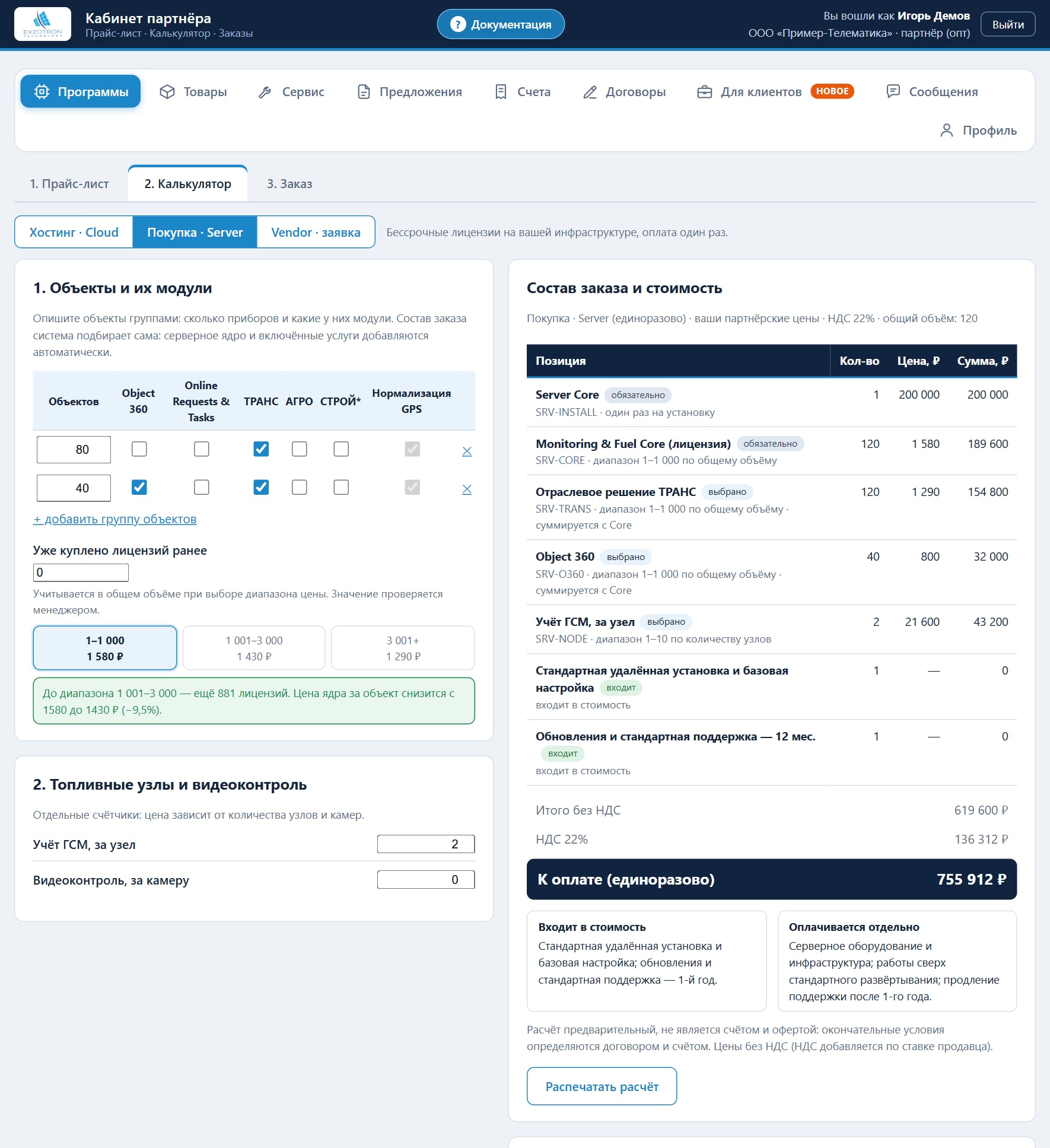
Task: Switch to the 3. Заказ tab
Action: point(289,184)
